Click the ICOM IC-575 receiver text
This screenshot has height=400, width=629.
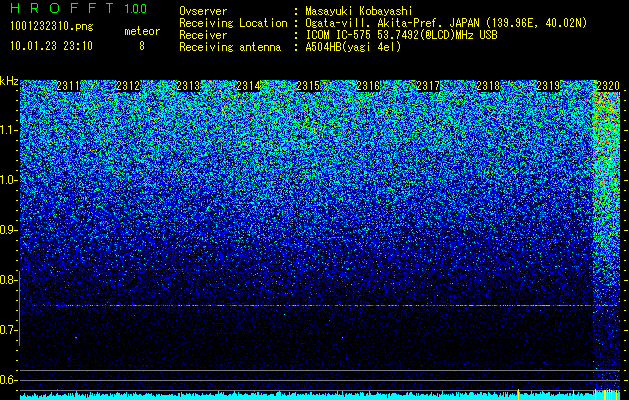tap(401, 35)
